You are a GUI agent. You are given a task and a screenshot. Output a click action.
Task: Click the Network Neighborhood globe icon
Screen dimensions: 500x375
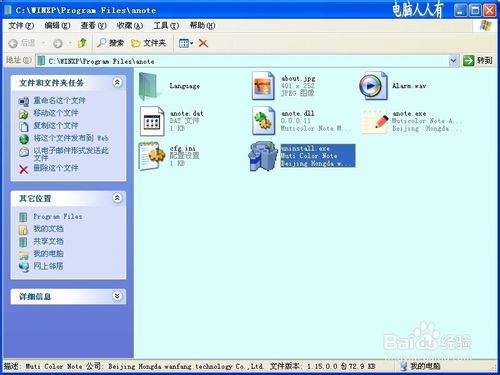point(24,267)
